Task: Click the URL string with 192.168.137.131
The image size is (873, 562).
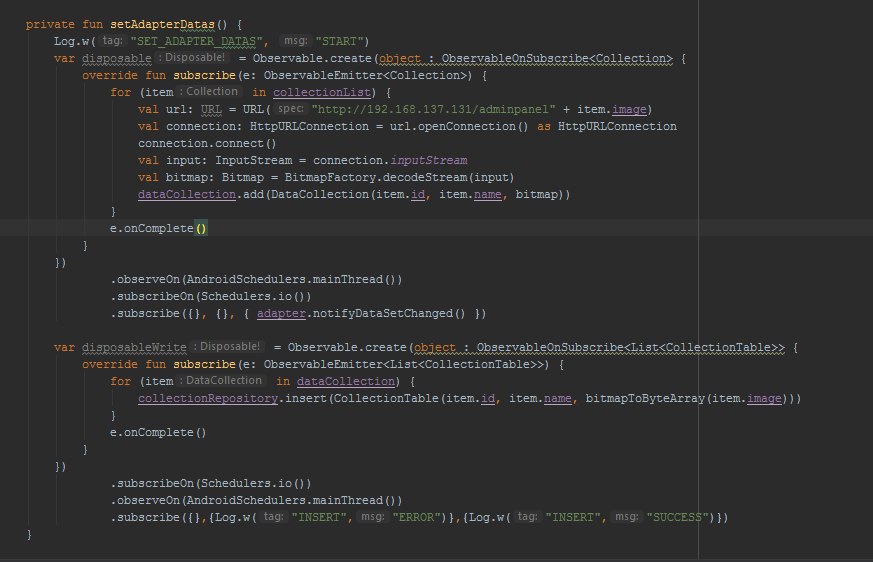Action: click(433, 110)
